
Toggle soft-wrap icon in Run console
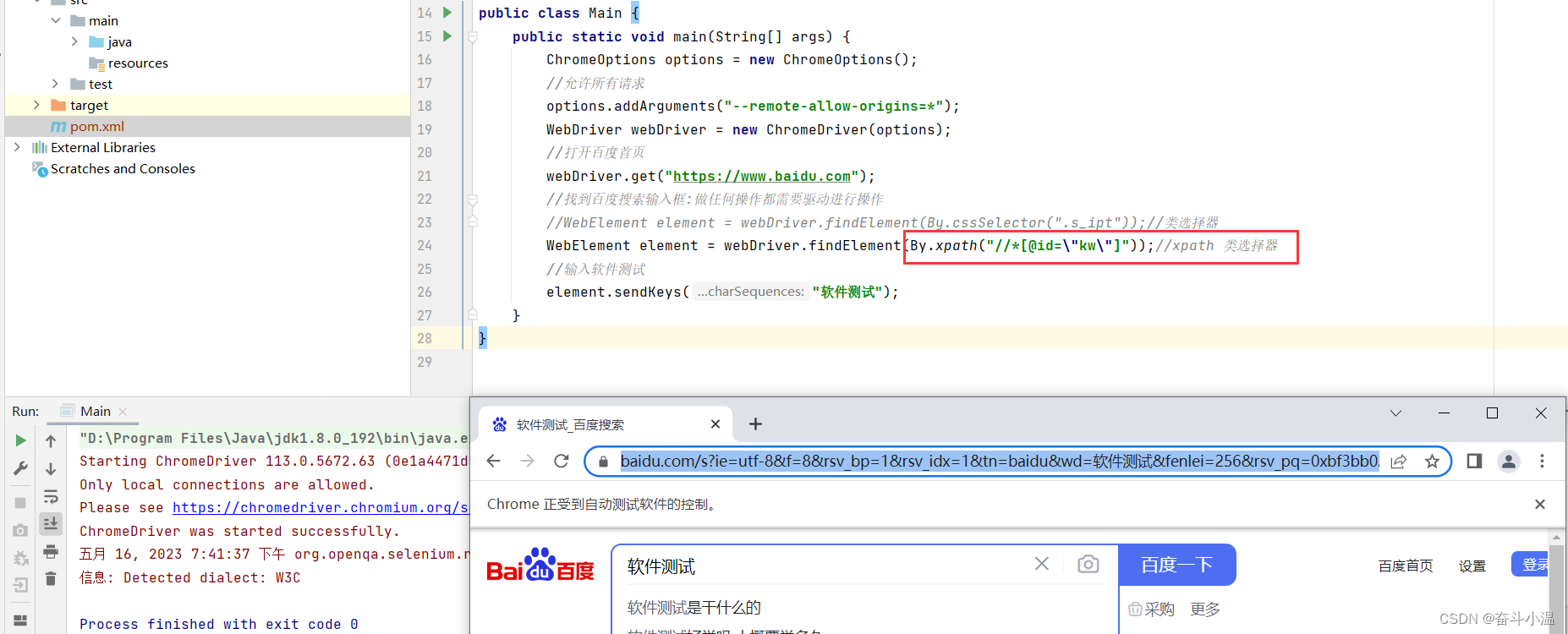[x=51, y=496]
